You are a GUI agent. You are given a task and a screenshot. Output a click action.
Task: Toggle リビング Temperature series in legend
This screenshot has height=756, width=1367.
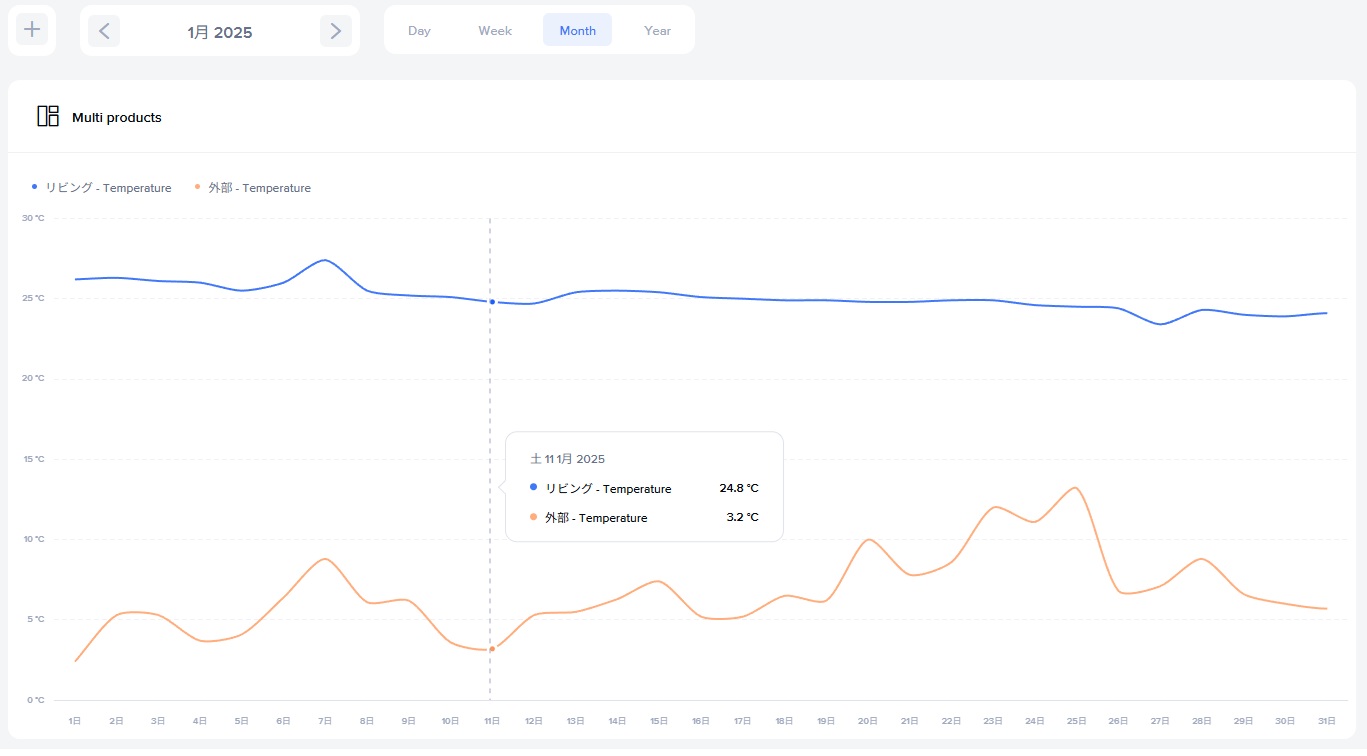[x=102, y=188]
